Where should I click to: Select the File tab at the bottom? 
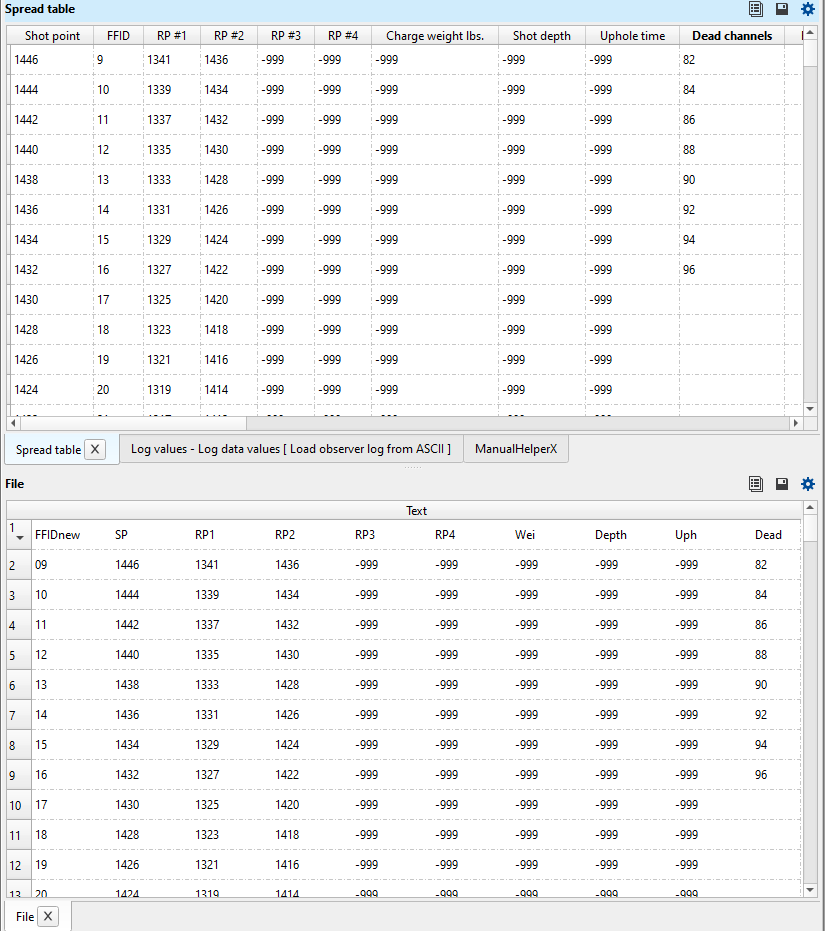(x=22, y=916)
